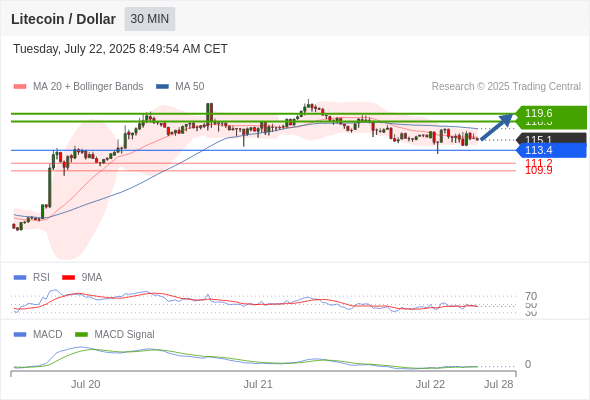
Task: Click the Jul 20 date axis marker
Action: pyautogui.click(x=86, y=384)
